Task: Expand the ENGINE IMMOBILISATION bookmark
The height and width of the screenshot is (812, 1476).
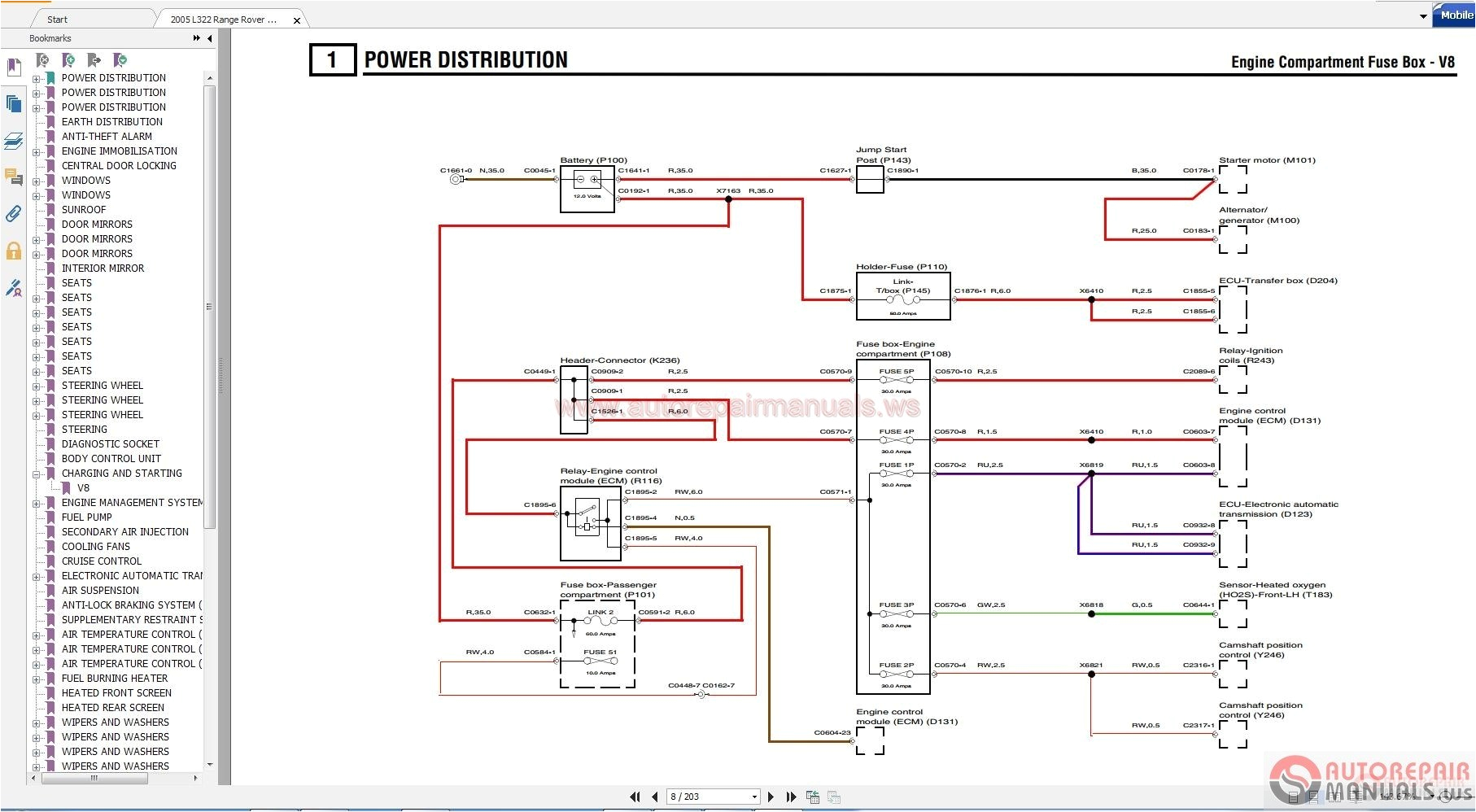Action: pos(35,151)
